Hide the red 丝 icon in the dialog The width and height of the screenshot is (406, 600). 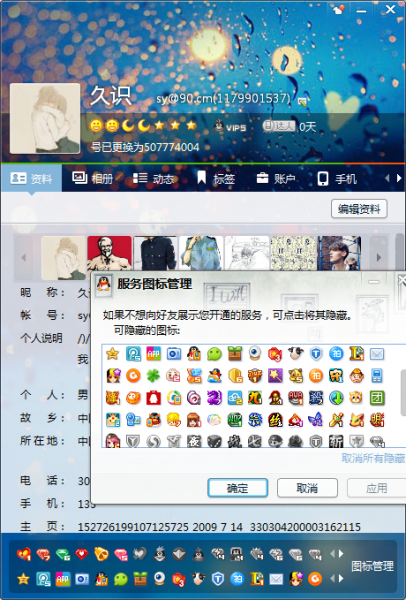click(275, 420)
